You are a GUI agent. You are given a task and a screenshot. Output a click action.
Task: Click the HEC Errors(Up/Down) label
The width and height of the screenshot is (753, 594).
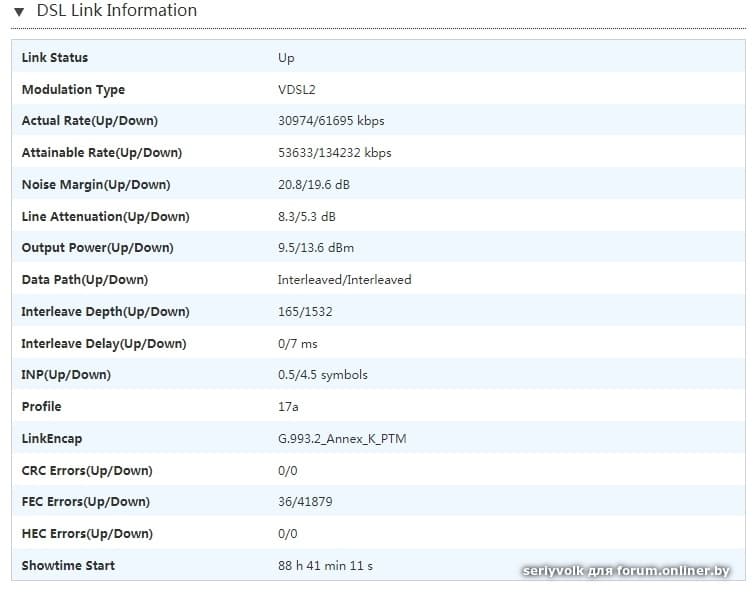(87, 534)
